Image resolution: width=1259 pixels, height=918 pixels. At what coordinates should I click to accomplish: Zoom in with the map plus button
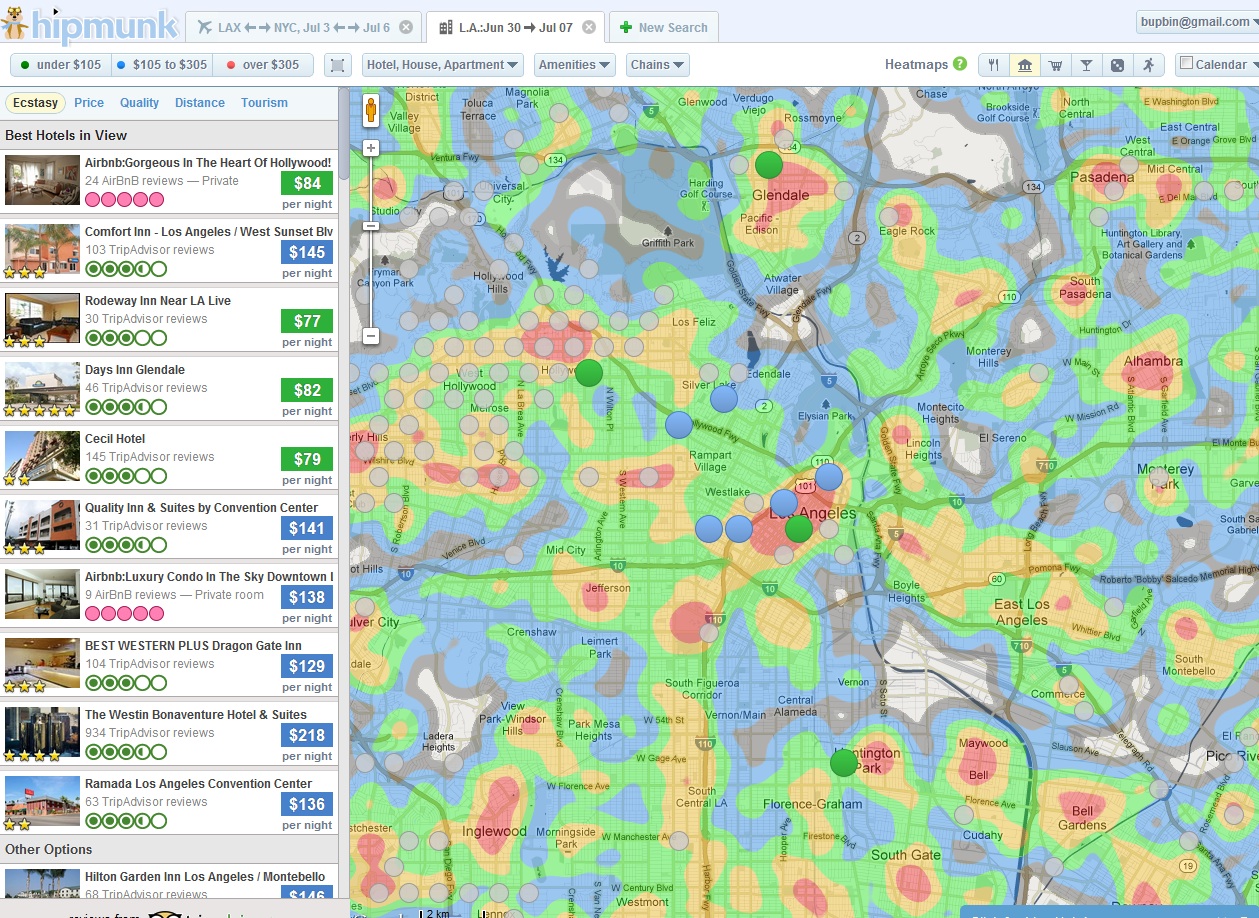point(371,148)
